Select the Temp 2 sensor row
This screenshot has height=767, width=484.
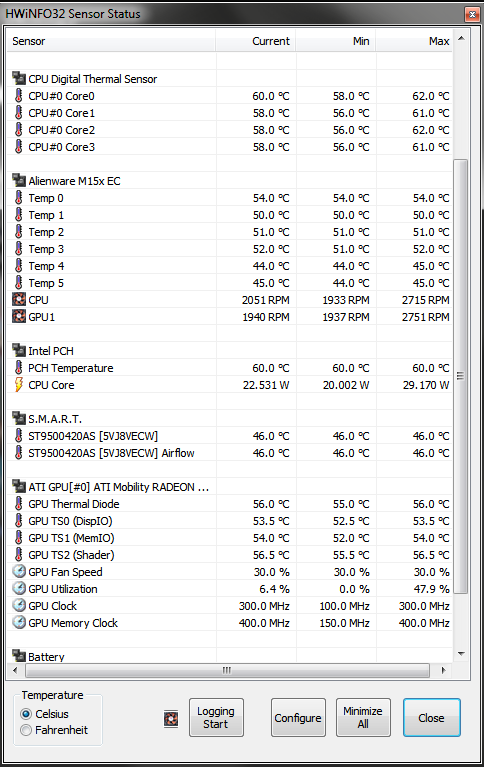tap(230, 232)
